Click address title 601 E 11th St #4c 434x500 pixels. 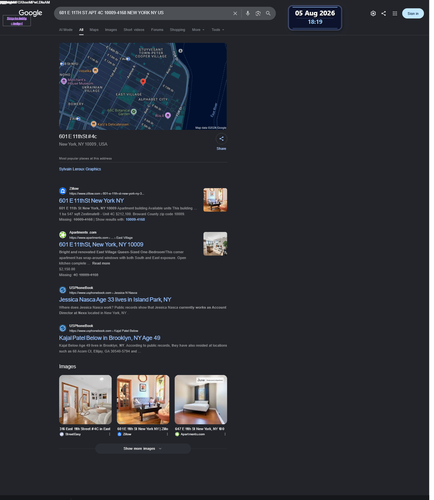point(78,136)
